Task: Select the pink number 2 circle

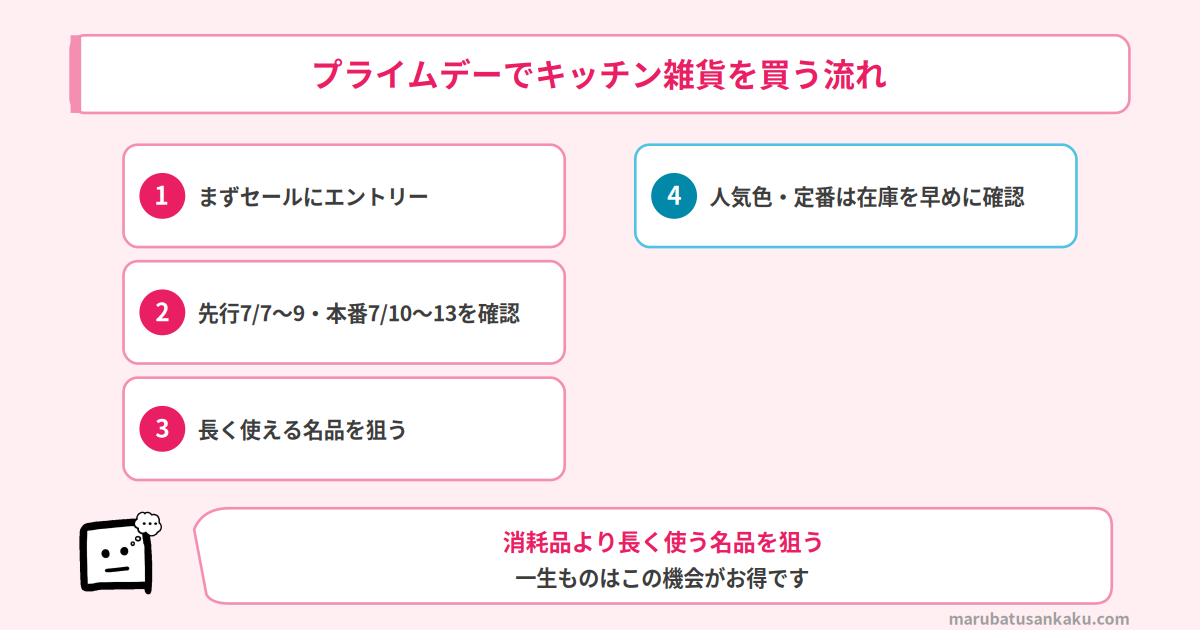Action: (x=163, y=312)
